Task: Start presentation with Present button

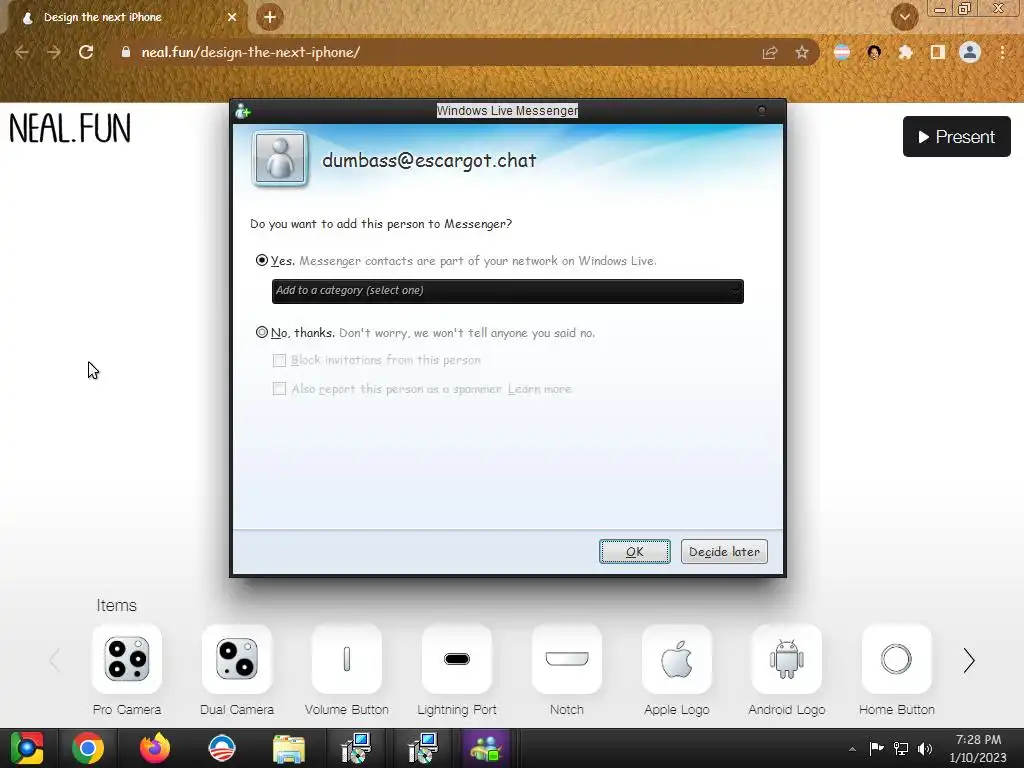Action: 957,136
